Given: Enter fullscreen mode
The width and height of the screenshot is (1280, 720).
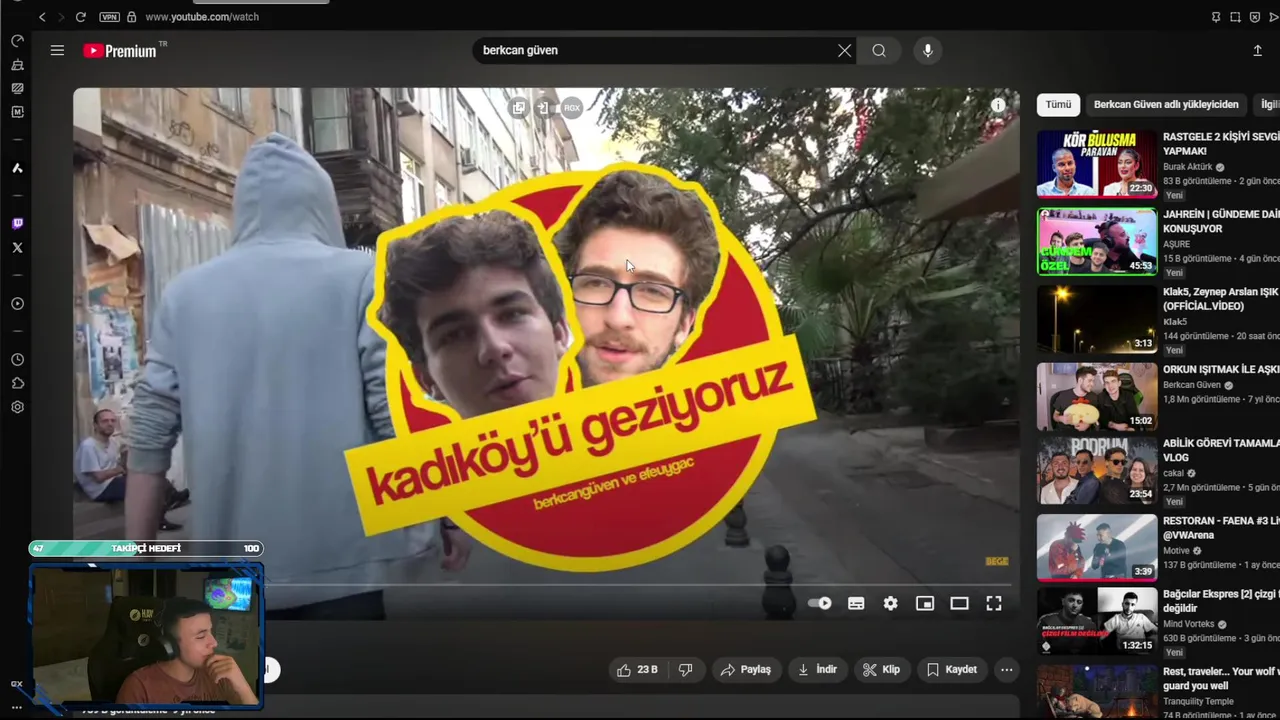Looking at the screenshot, I should click(x=994, y=603).
